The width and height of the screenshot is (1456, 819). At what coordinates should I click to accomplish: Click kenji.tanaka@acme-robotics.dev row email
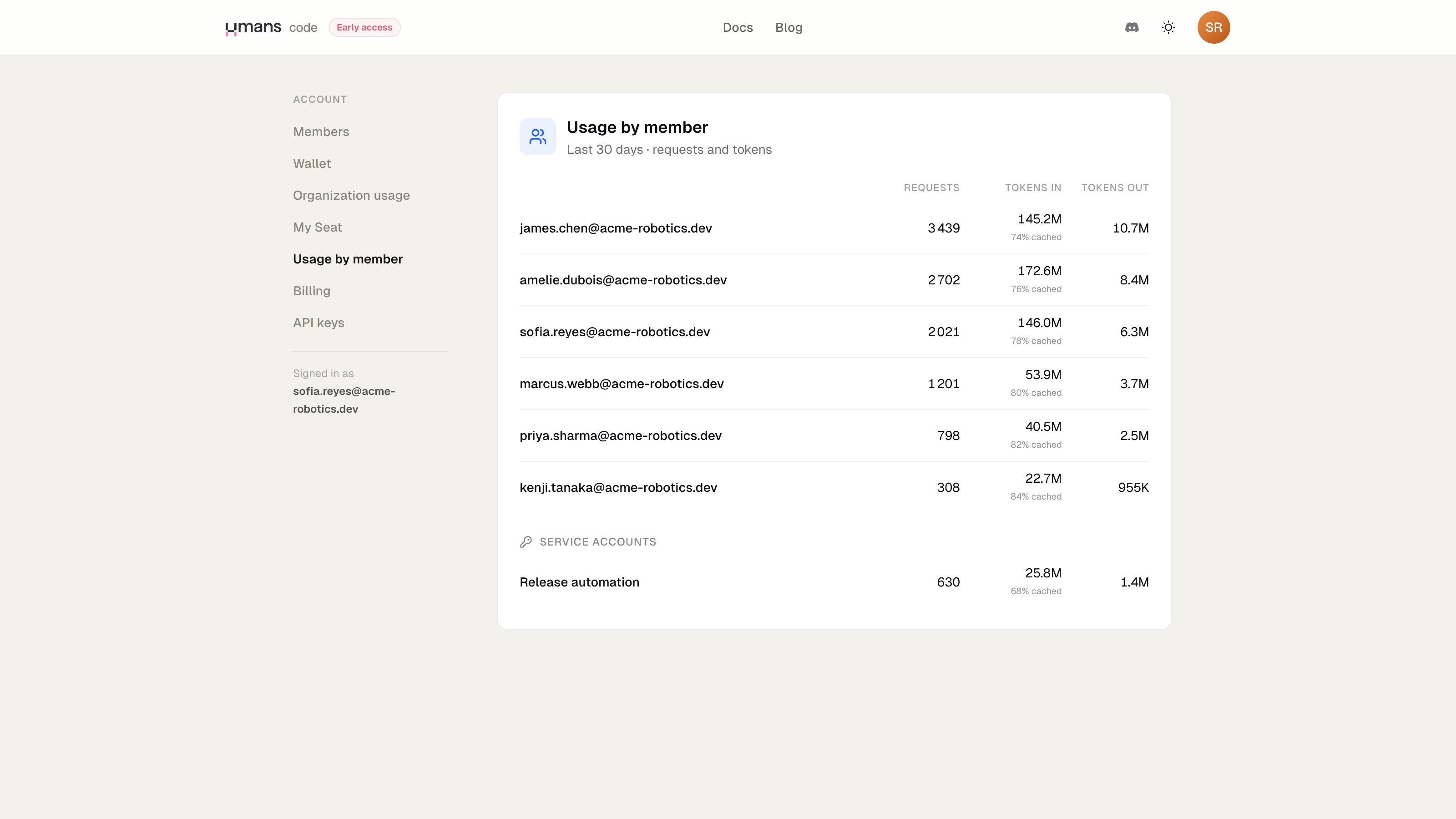618,487
